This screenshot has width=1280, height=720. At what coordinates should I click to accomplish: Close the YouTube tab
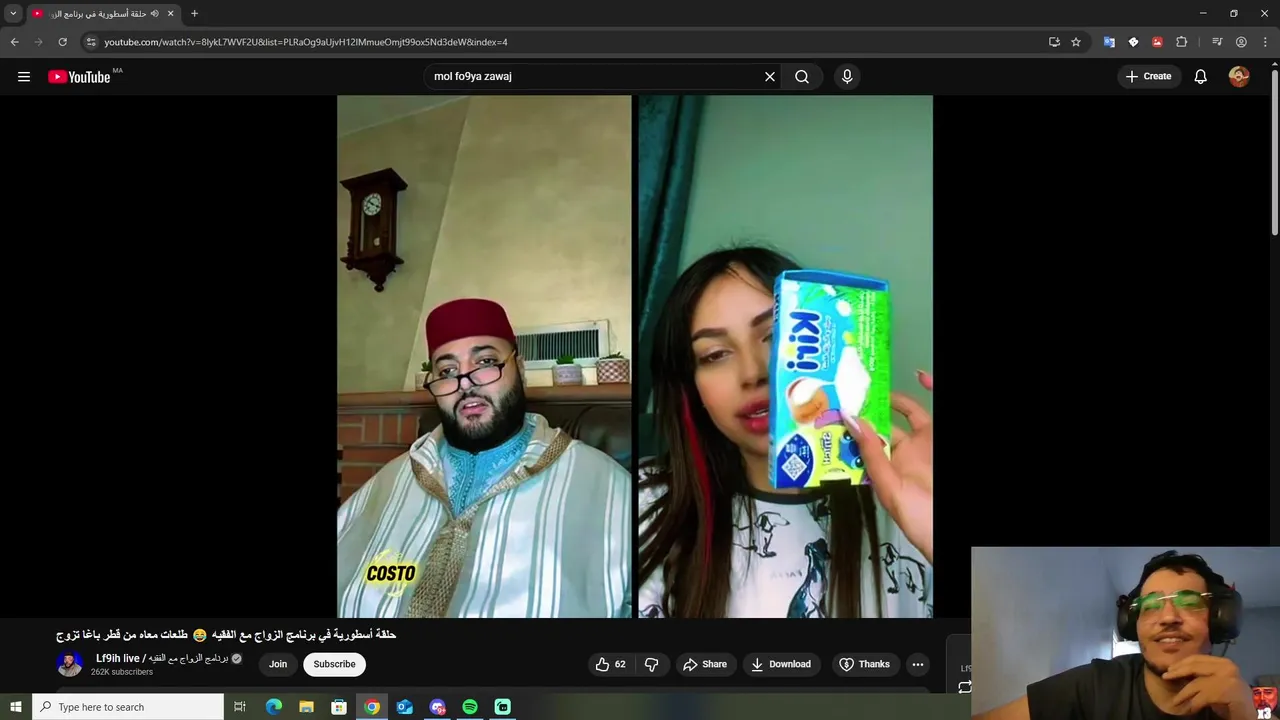pos(170,14)
